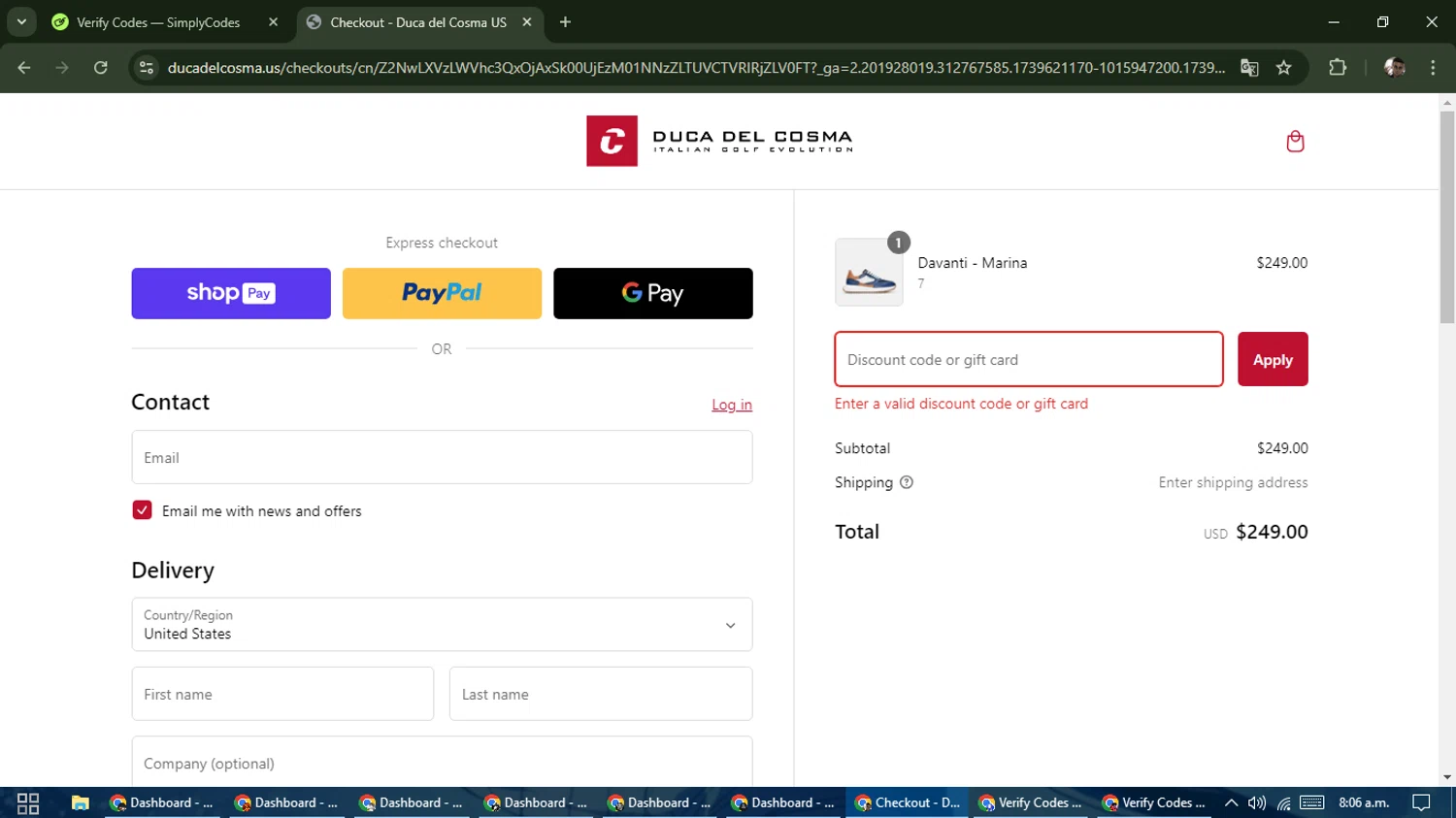Screen dimensions: 1456x818
Task: Pay with Shop Pay button
Action: (x=231, y=293)
